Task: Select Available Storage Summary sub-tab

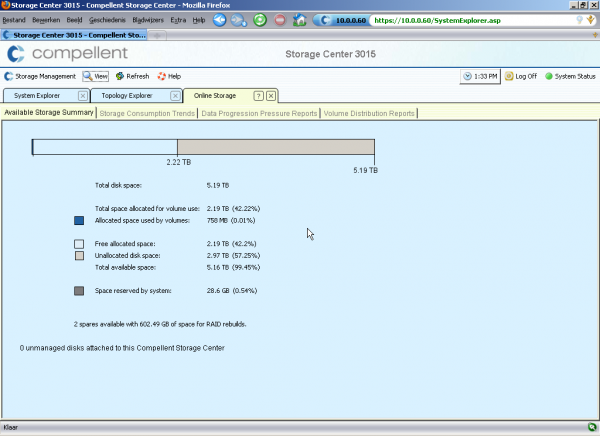Action: 49,113
